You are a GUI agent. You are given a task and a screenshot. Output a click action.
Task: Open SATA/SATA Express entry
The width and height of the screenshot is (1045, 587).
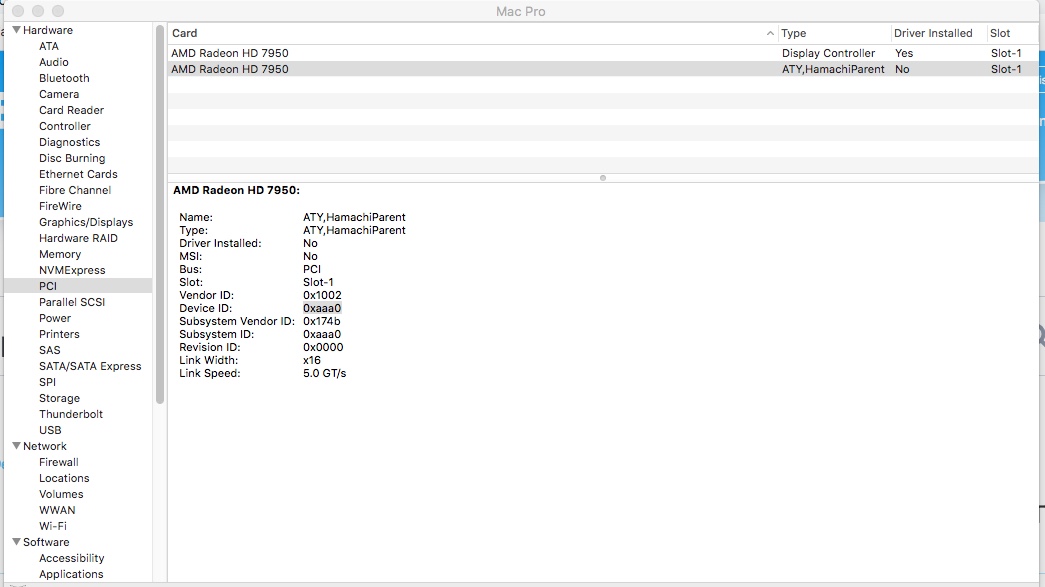(90, 366)
